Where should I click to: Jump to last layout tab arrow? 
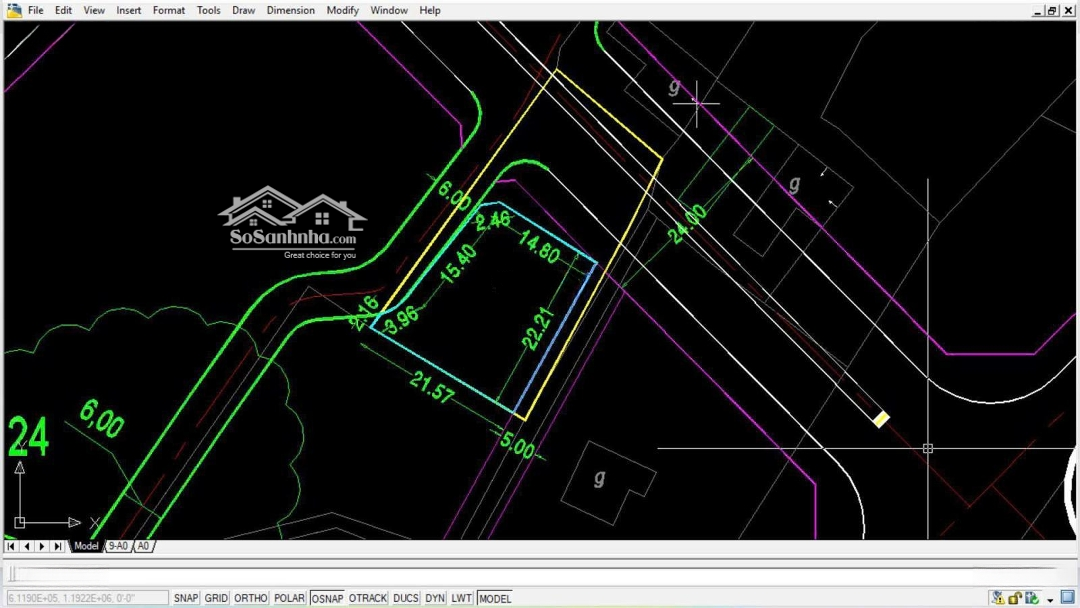pyautogui.click(x=58, y=546)
